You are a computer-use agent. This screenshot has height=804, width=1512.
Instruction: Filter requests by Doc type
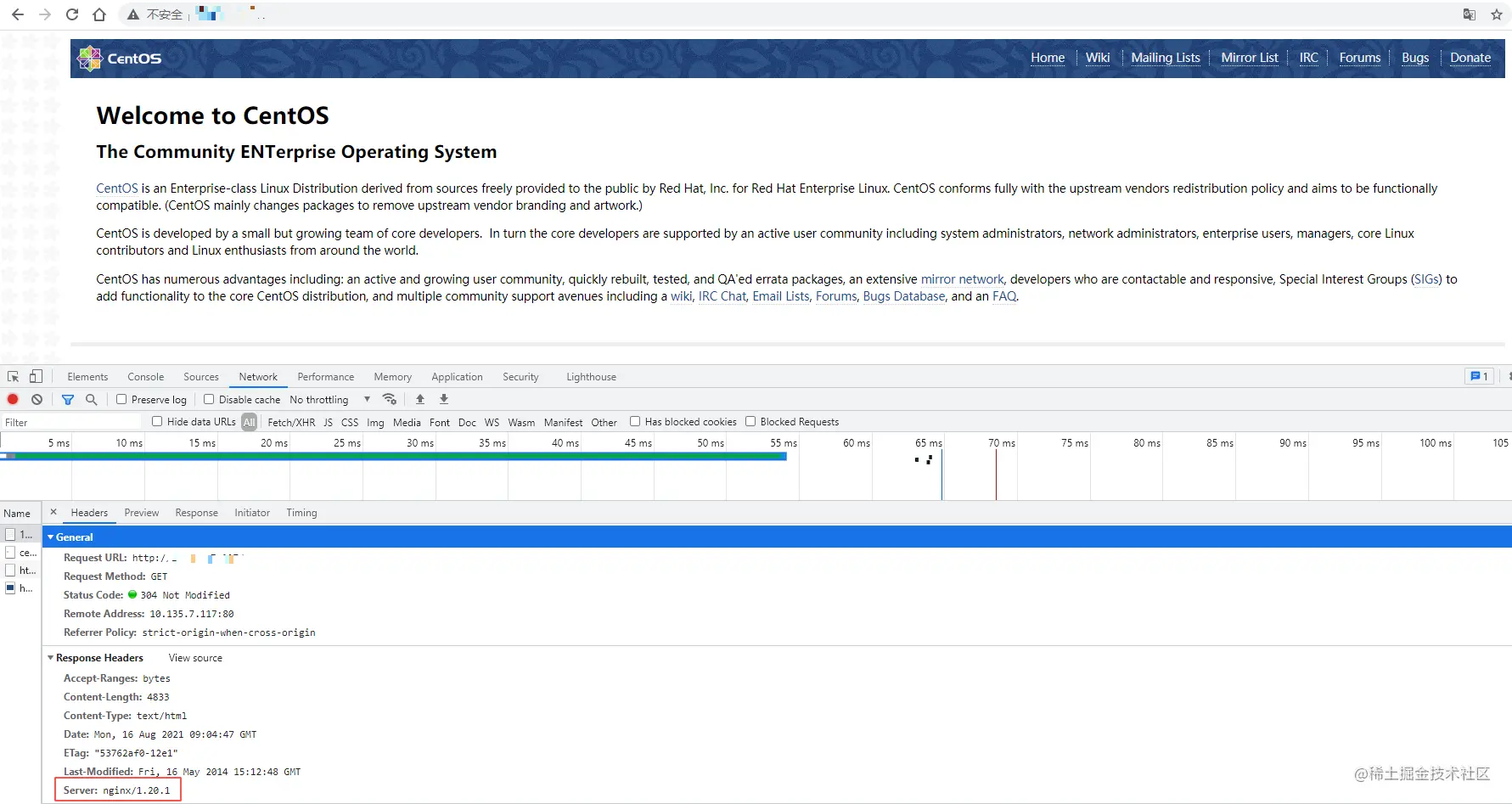[467, 422]
